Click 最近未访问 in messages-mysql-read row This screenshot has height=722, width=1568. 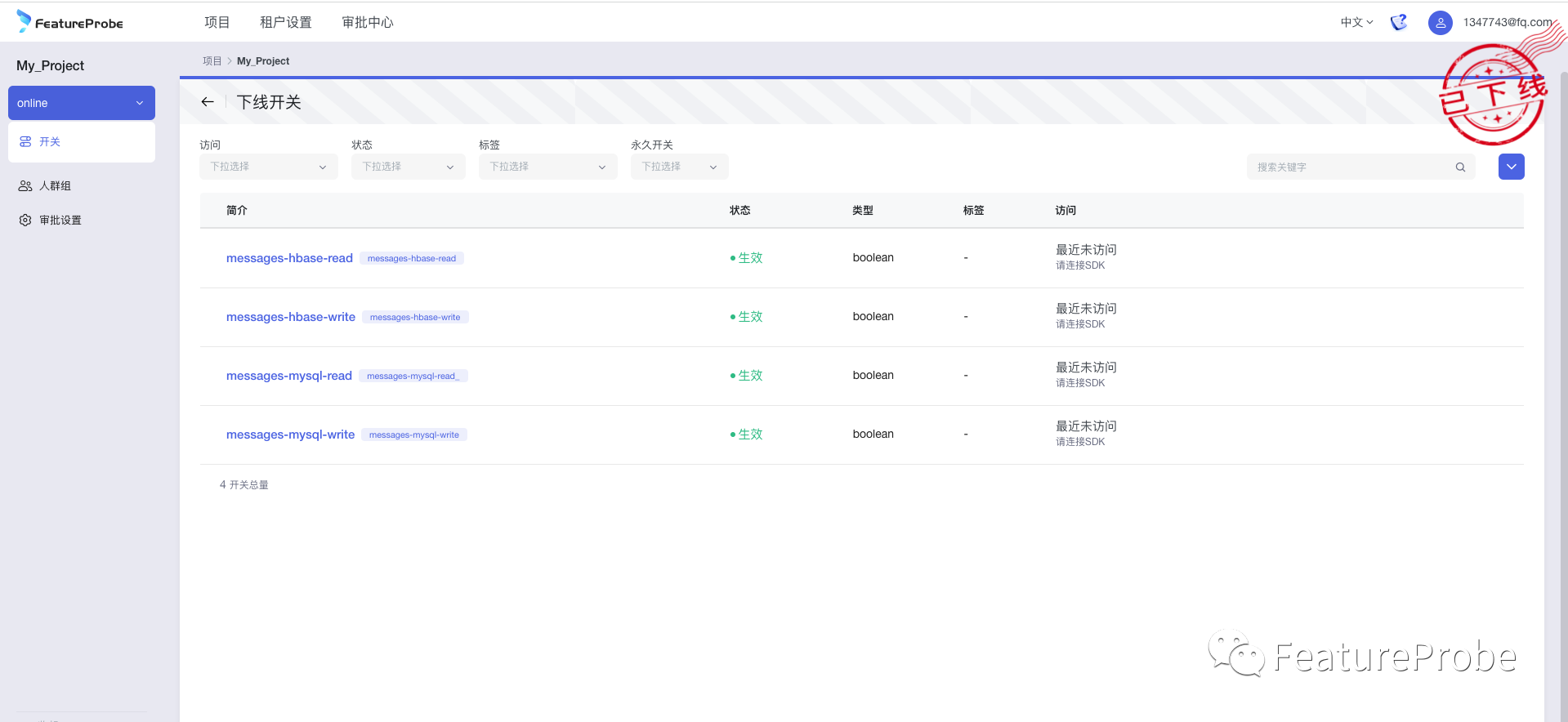pyautogui.click(x=1086, y=368)
